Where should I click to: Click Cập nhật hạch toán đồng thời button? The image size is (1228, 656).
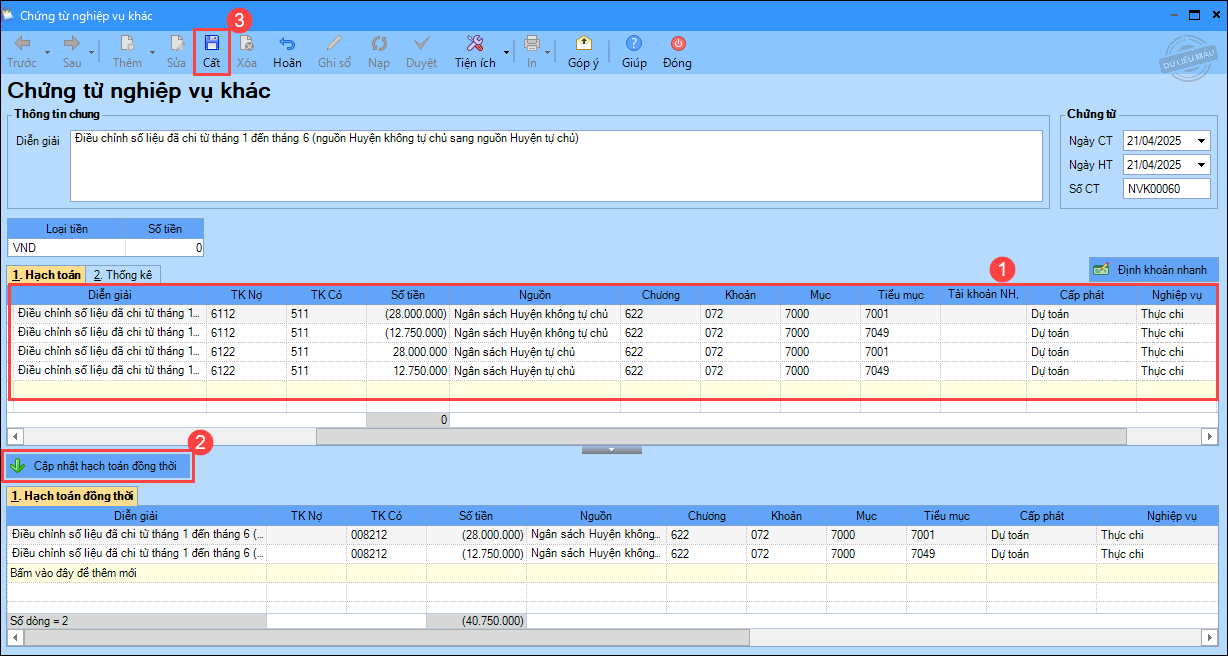coord(98,466)
